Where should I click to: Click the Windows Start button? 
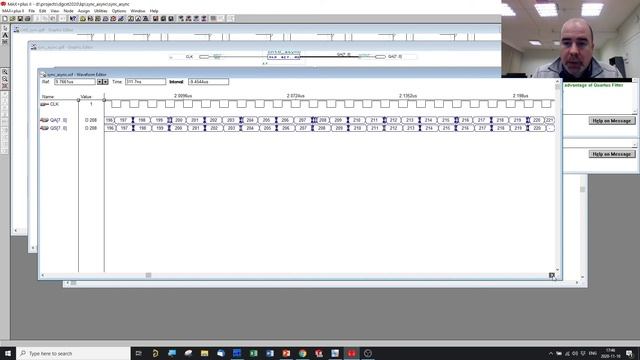pos(8,353)
